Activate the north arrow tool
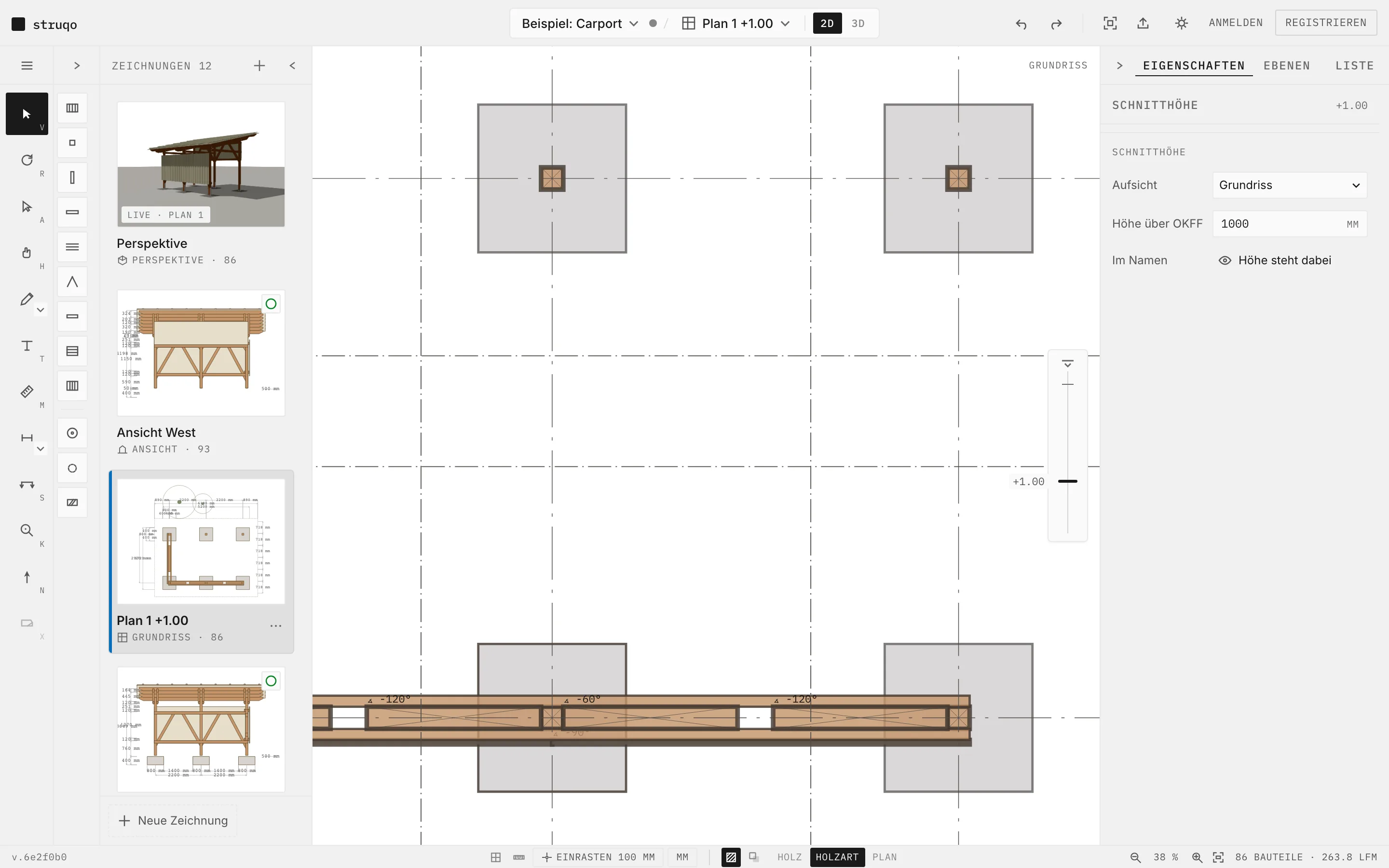The height and width of the screenshot is (868, 1389). [27, 577]
